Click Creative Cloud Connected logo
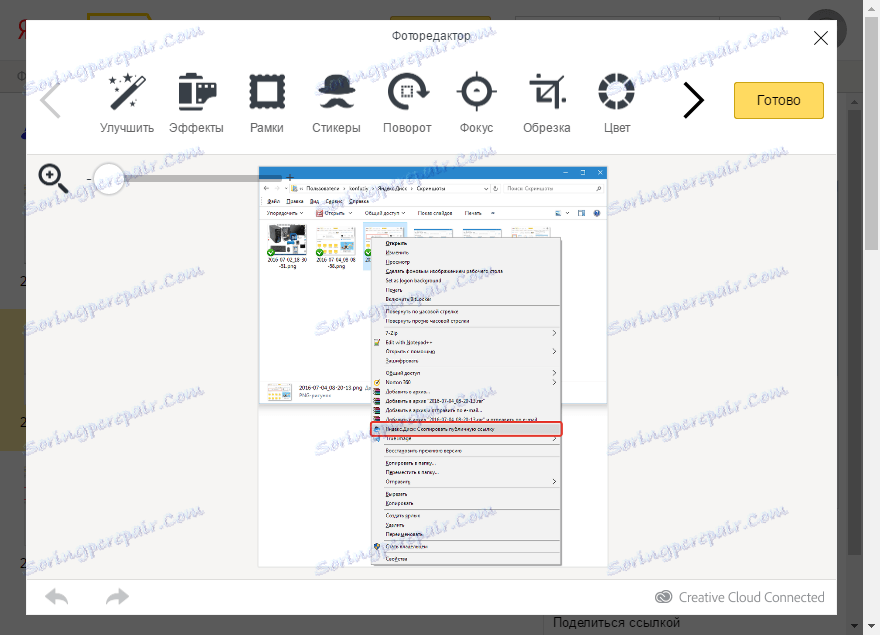 click(x=740, y=597)
